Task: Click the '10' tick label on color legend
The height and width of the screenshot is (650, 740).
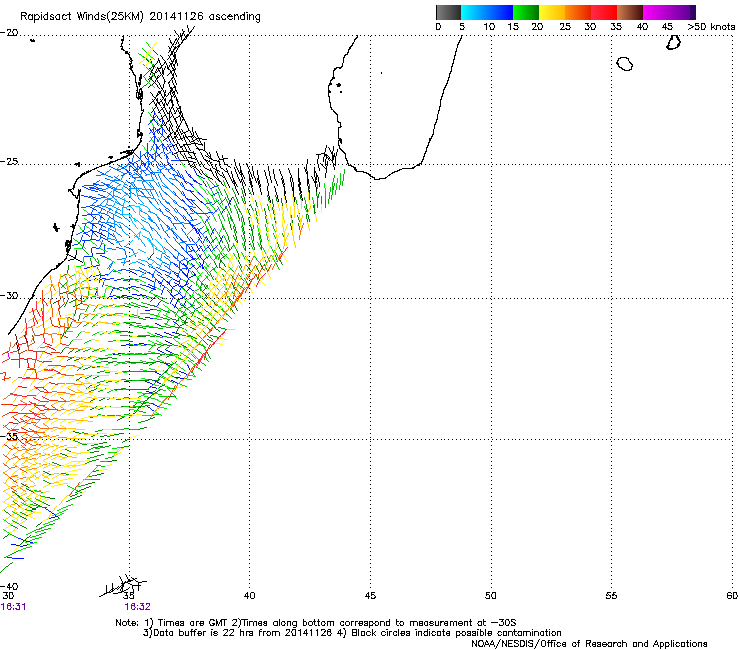Action: click(x=489, y=27)
